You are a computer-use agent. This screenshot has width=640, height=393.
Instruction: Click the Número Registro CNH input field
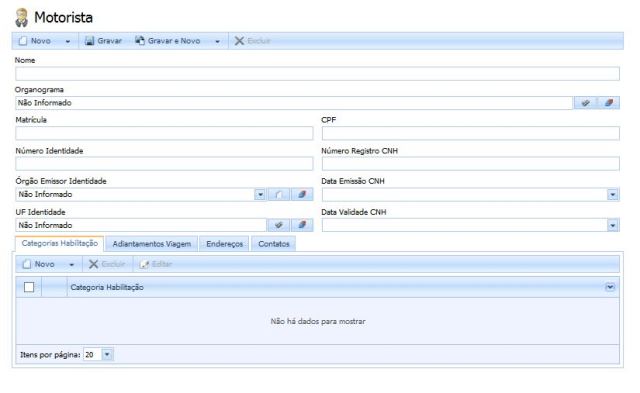470,164
